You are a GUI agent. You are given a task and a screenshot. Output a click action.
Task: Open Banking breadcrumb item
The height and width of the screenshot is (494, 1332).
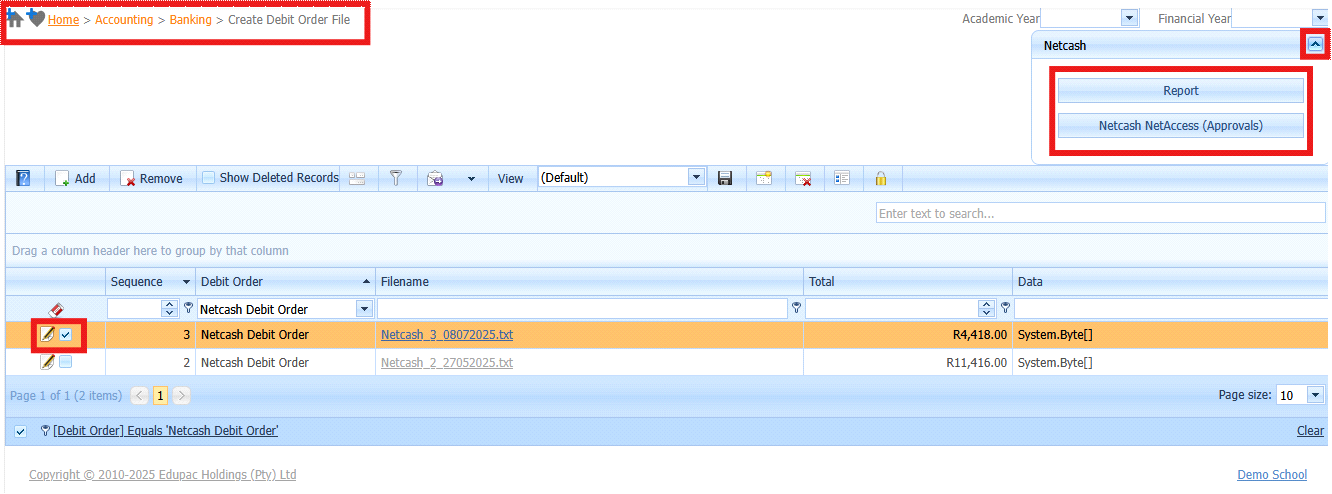point(191,19)
